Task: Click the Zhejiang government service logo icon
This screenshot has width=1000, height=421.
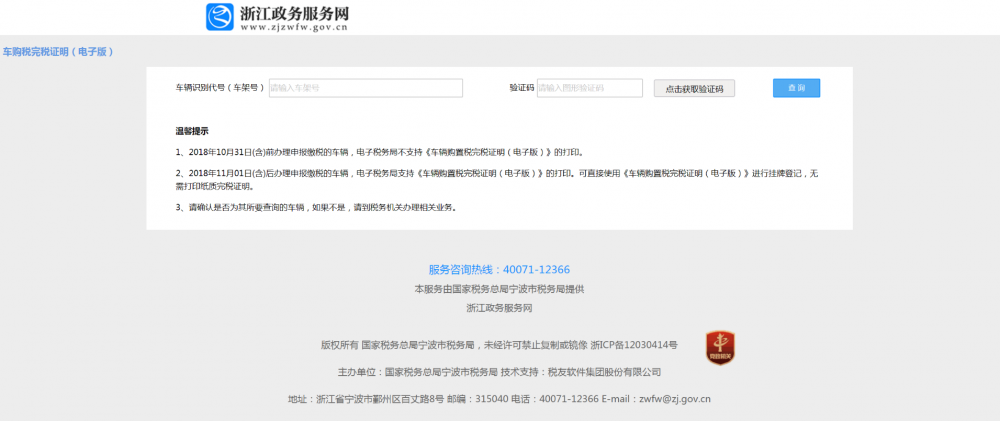Action: pyautogui.click(x=220, y=17)
